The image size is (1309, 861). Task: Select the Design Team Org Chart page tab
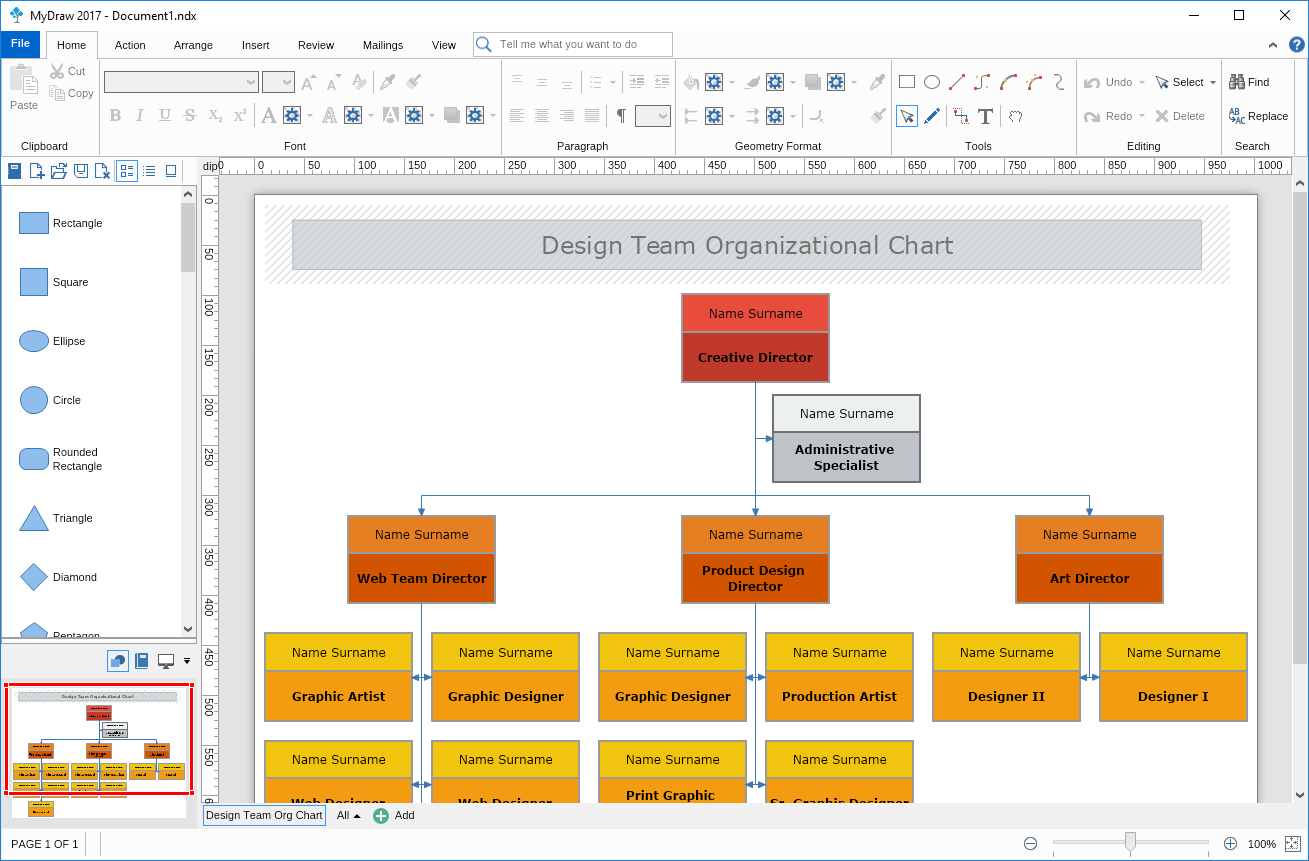(264, 816)
